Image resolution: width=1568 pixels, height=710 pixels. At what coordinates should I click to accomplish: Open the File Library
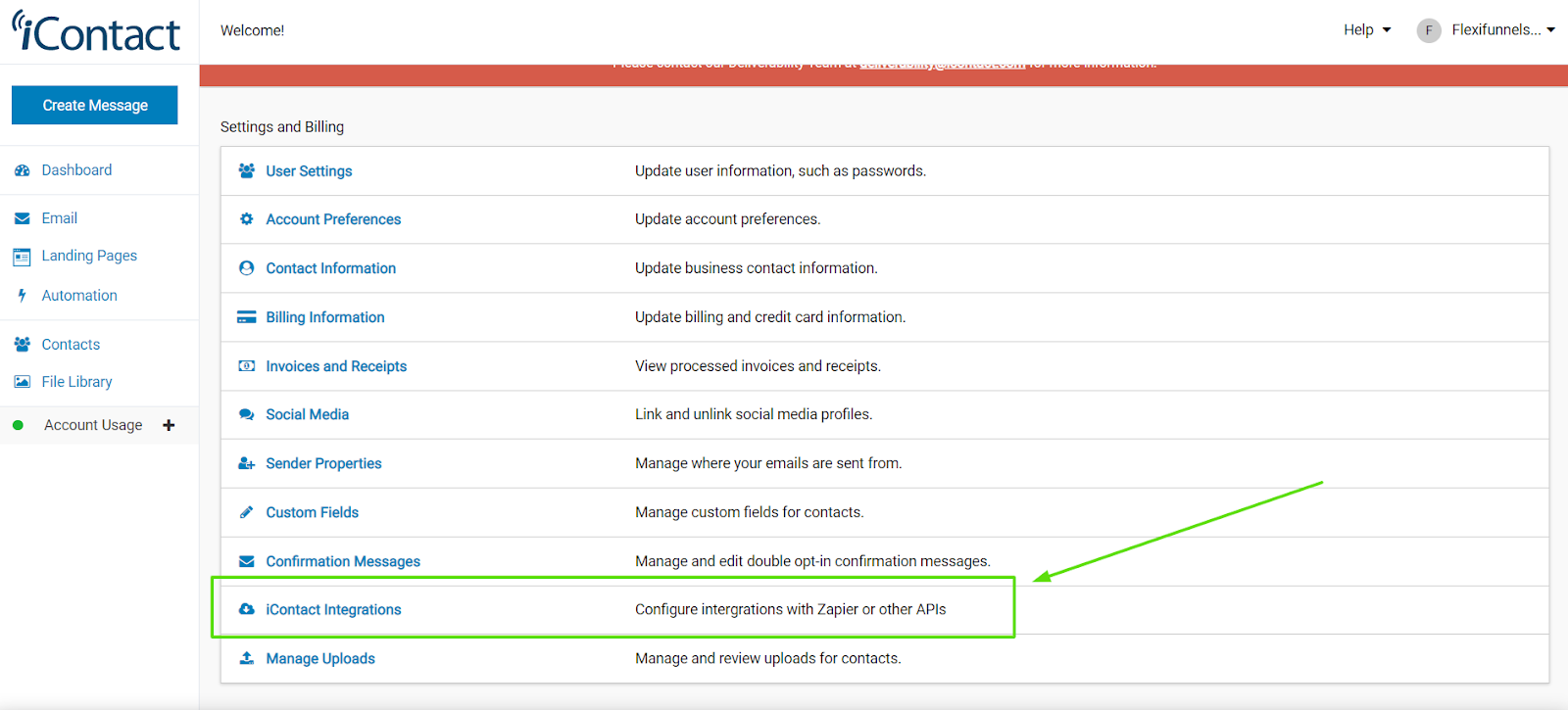point(76,382)
